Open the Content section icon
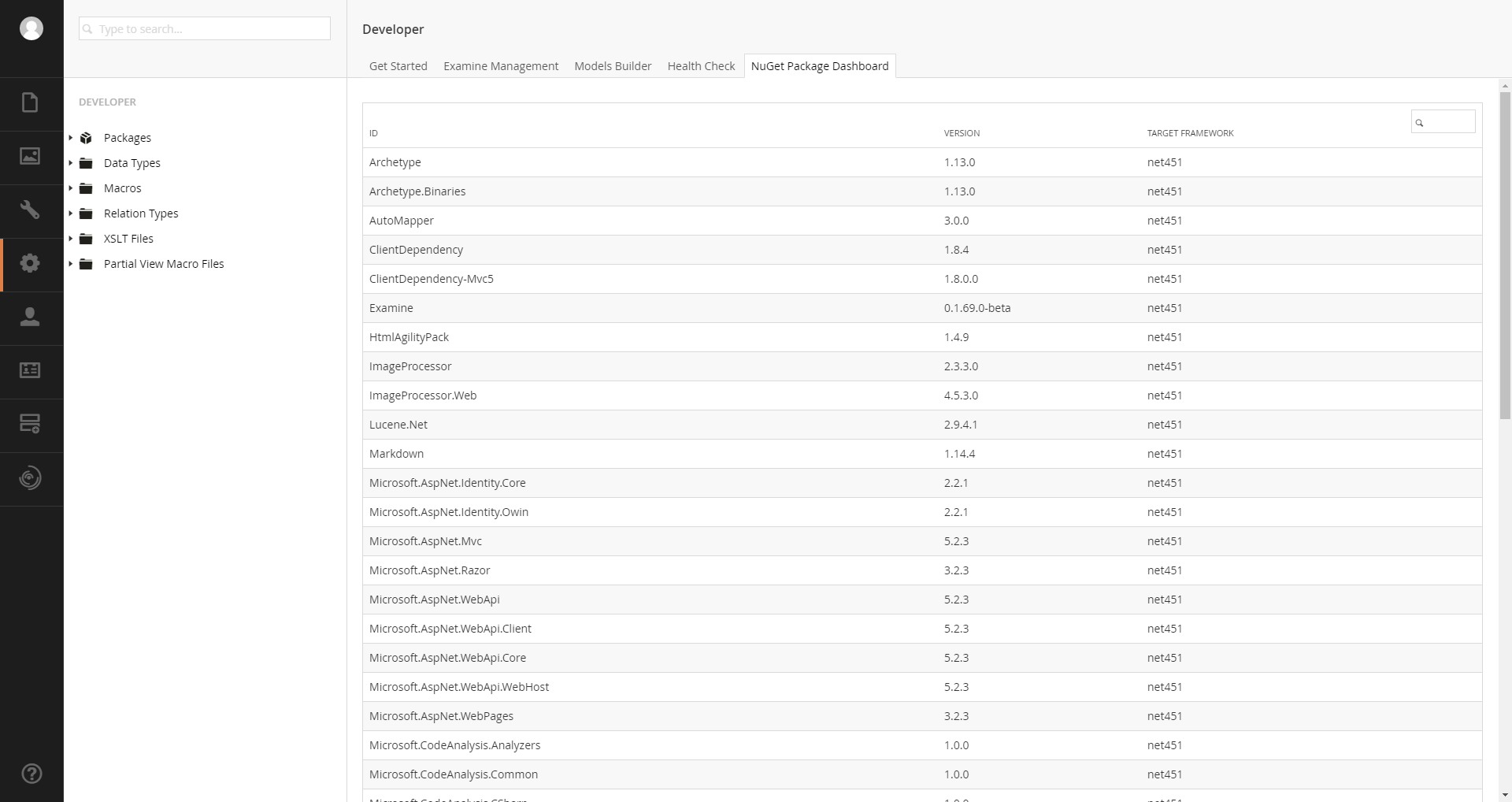The height and width of the screenshot is (802, 1512). click(30, 102)
